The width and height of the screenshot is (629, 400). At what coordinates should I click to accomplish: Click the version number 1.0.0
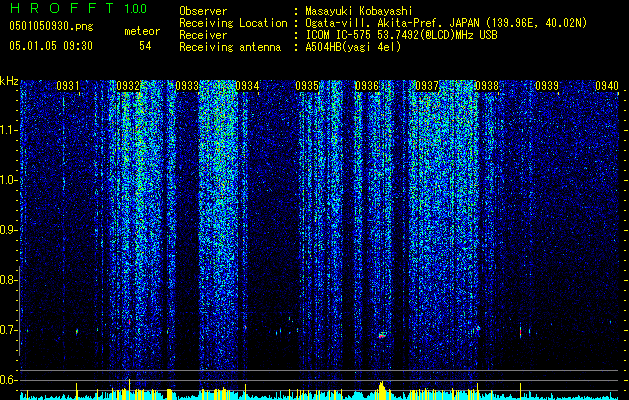[x=135, y=9]
